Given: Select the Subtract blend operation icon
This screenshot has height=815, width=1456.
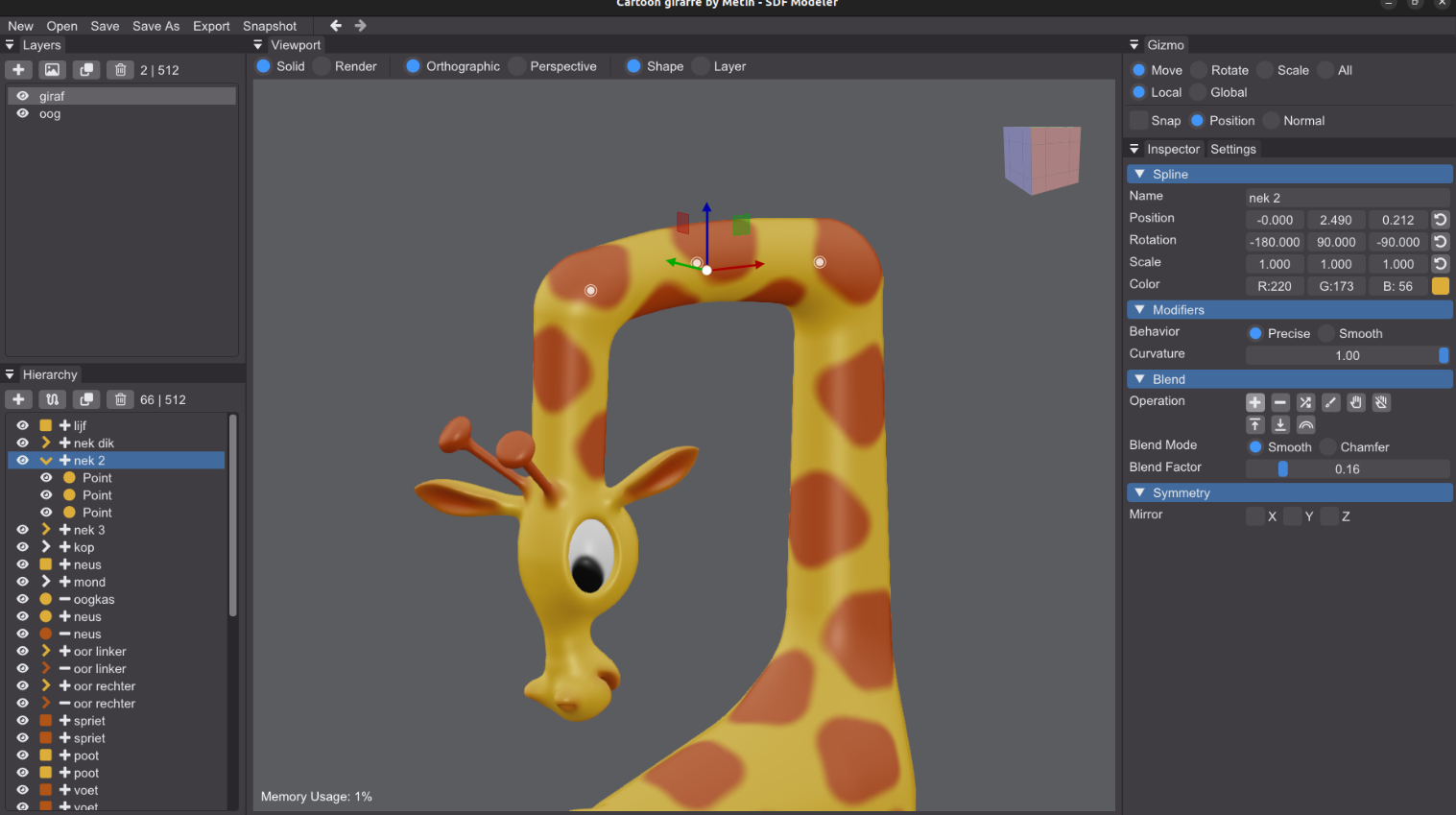Looking at the screenshot, I should coord(1279,402).
